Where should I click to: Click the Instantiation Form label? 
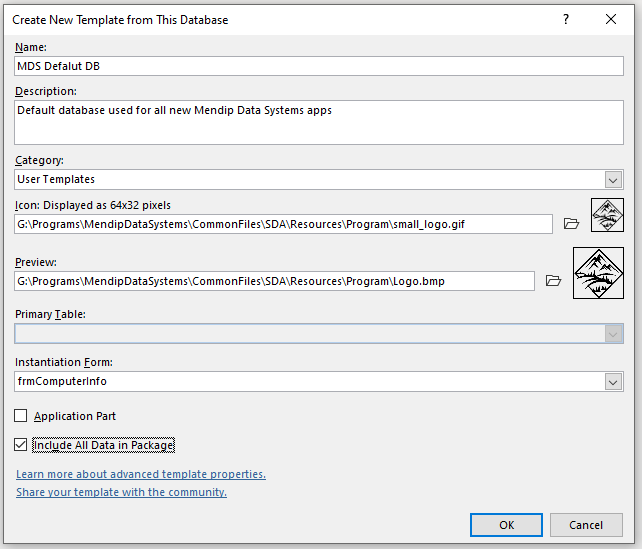(63, 362)
